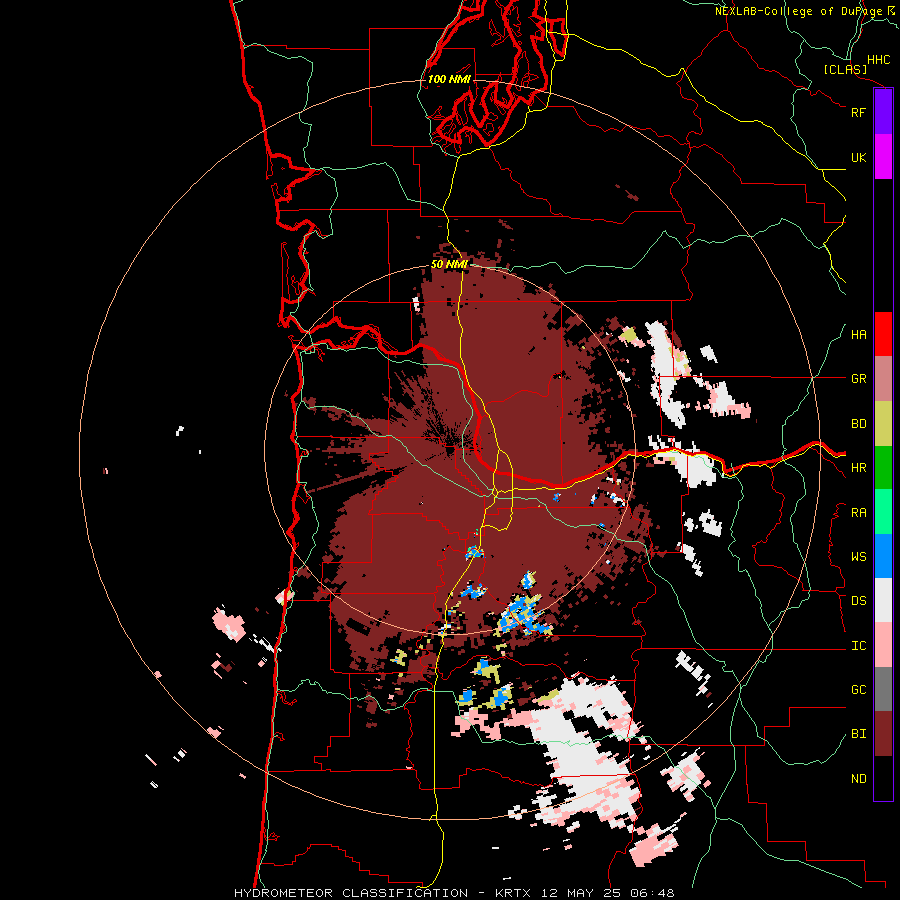900x900 pixels.
Task: Click the blue WS legend color swatch
Action: click(x=883, y=556)
